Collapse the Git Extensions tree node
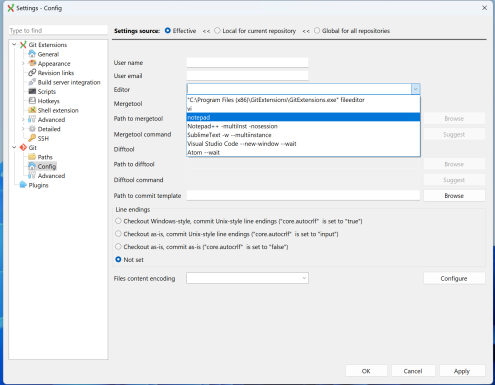This screenshot has width=495, height=385. (14, 44)
